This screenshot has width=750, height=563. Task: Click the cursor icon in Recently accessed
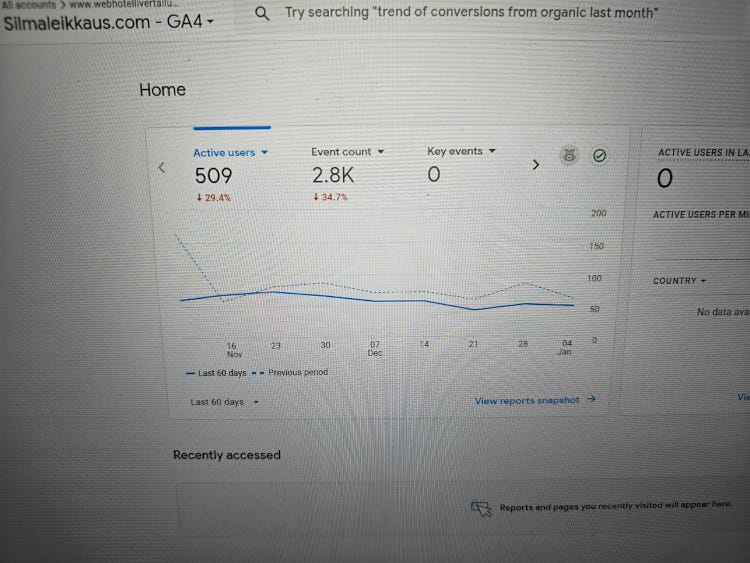482,508
